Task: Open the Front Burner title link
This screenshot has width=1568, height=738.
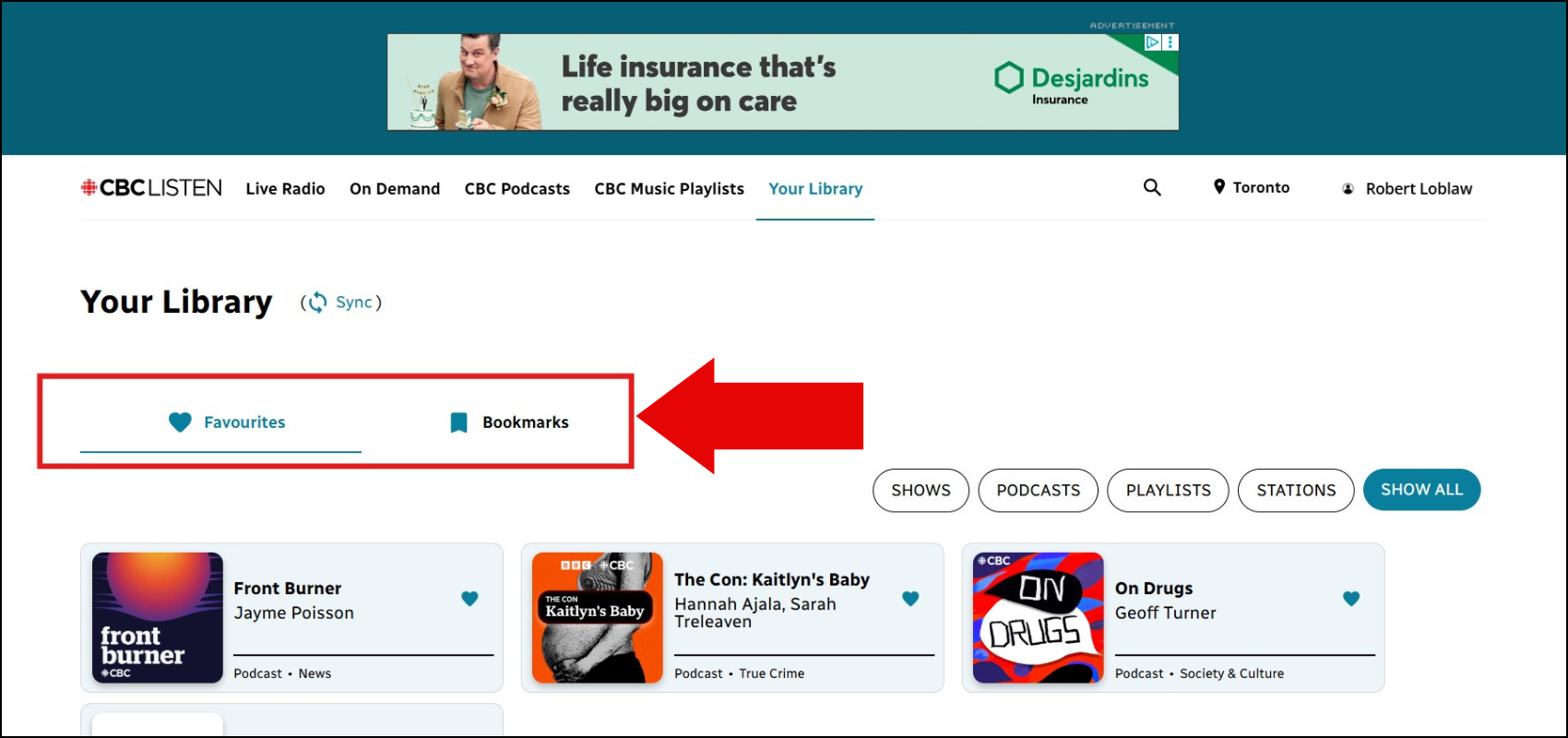Action: click(288, 589)
